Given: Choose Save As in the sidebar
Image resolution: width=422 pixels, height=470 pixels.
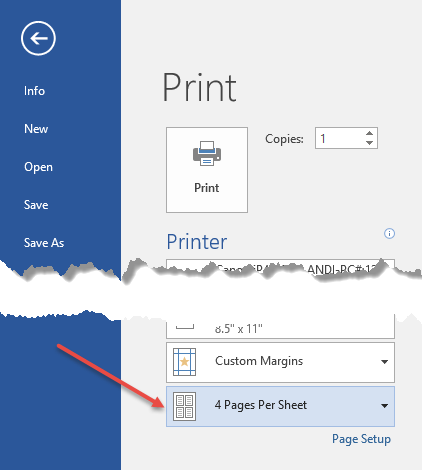Looking at the screenshot, I should pyautogui.click(x=44, y=243).
